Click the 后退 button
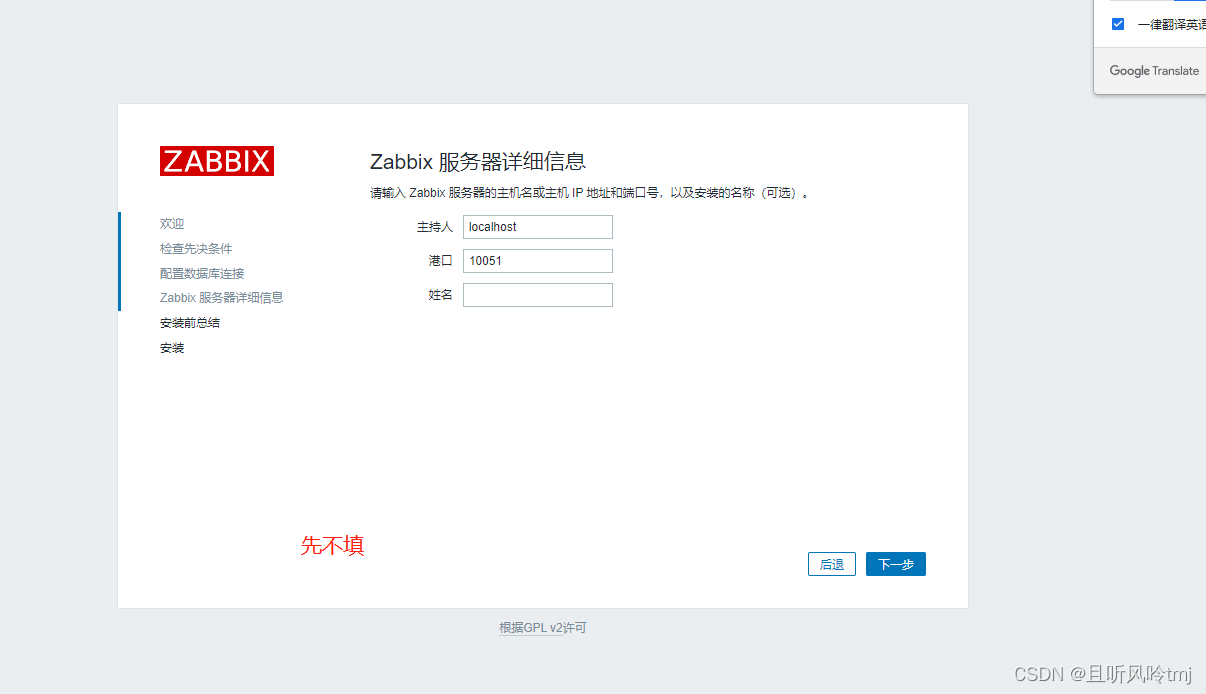 832,564
